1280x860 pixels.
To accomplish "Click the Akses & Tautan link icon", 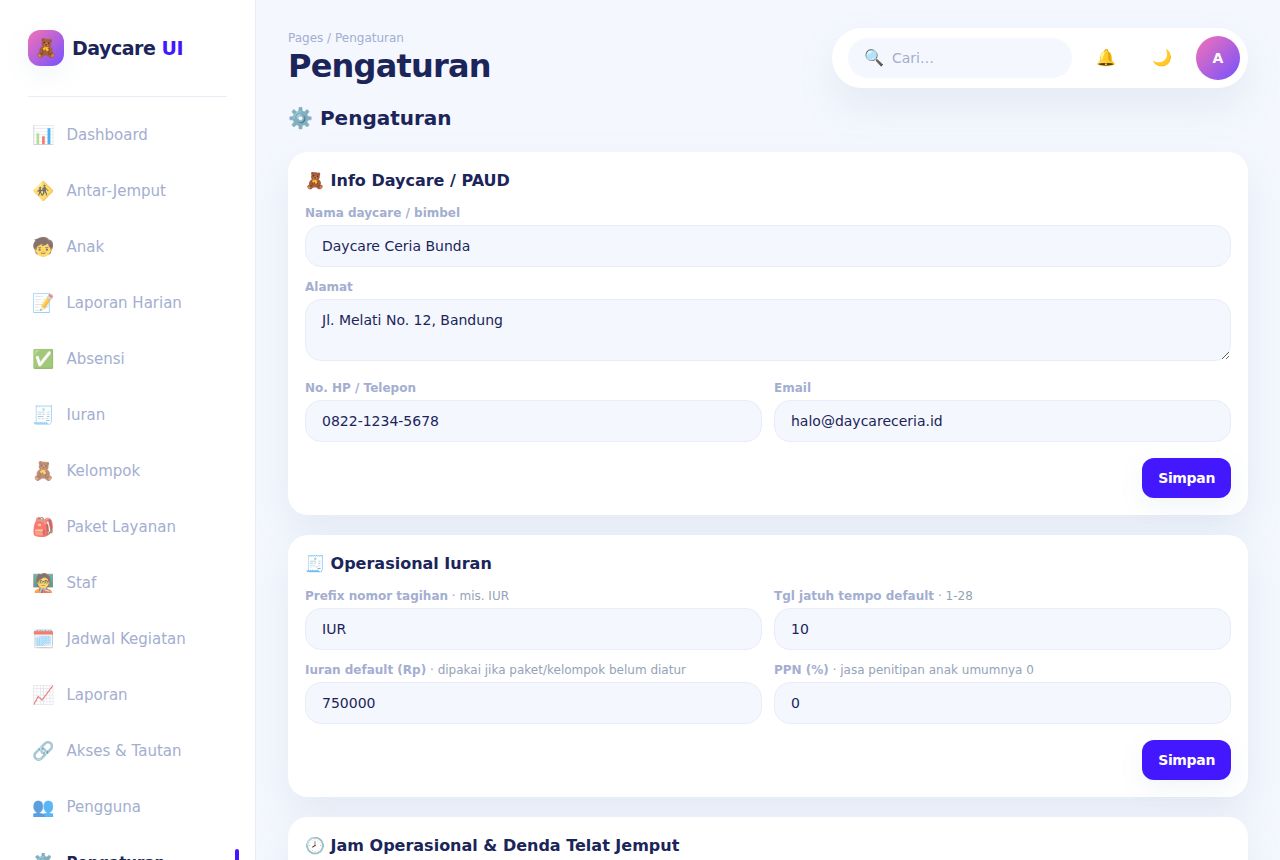I will tap(43, 751).
